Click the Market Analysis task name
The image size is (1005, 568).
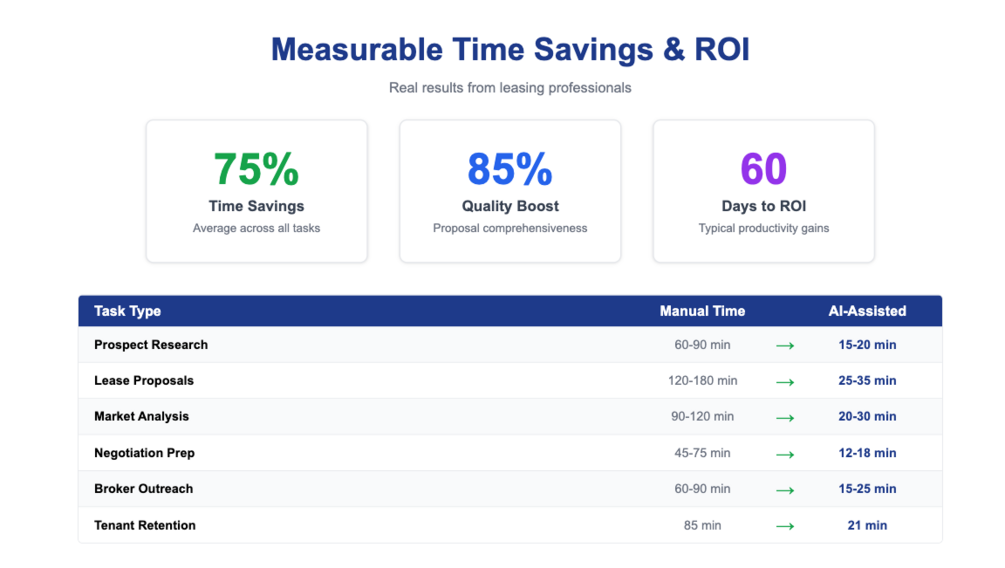pyautogui.click(x=141, y=417)
